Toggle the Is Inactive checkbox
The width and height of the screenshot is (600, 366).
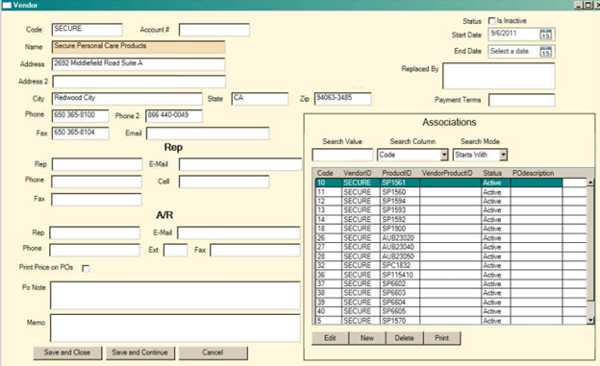point(492,21)
